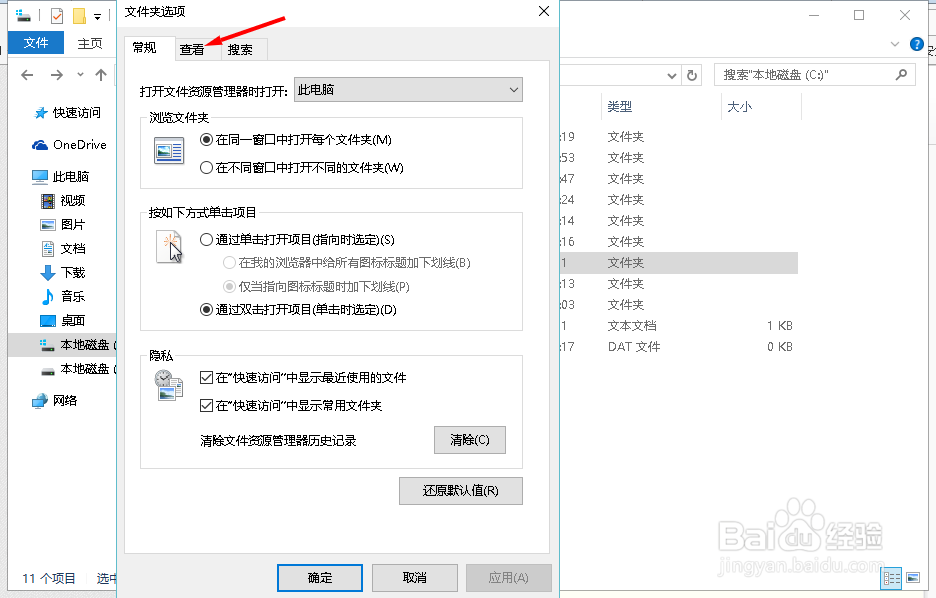This screenshot has width=936, height=598.
Task: Open the Music (音乐) folder
Action: [63, 297]
